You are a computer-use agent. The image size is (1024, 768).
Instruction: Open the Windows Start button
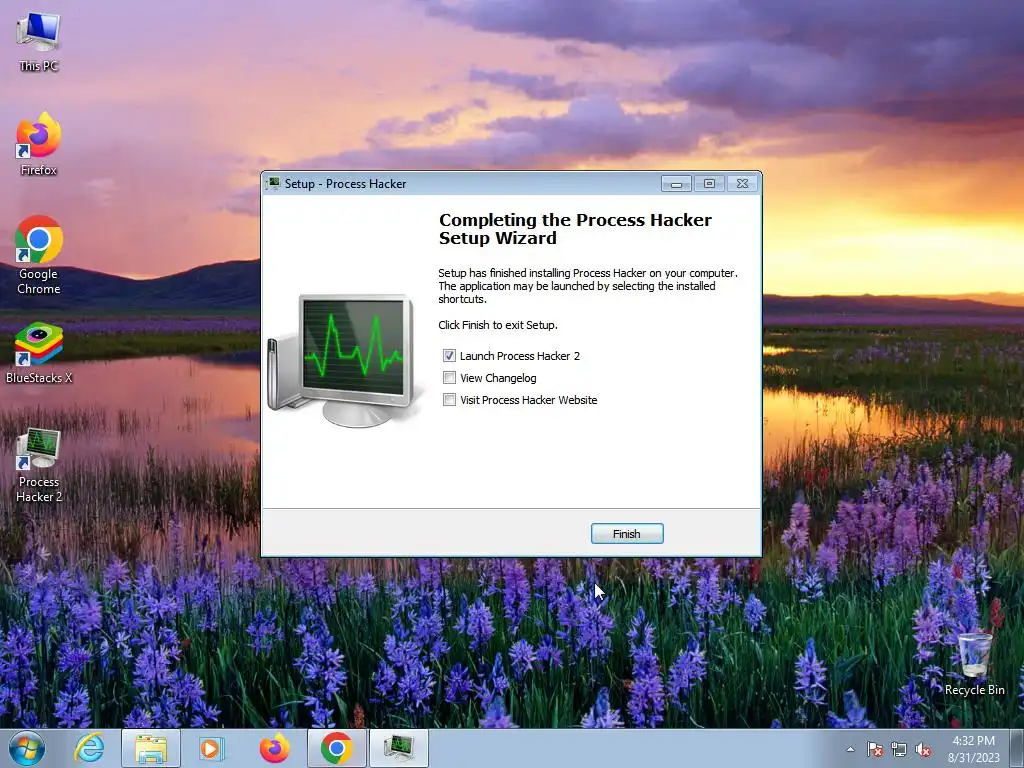(x=27, y=748)
